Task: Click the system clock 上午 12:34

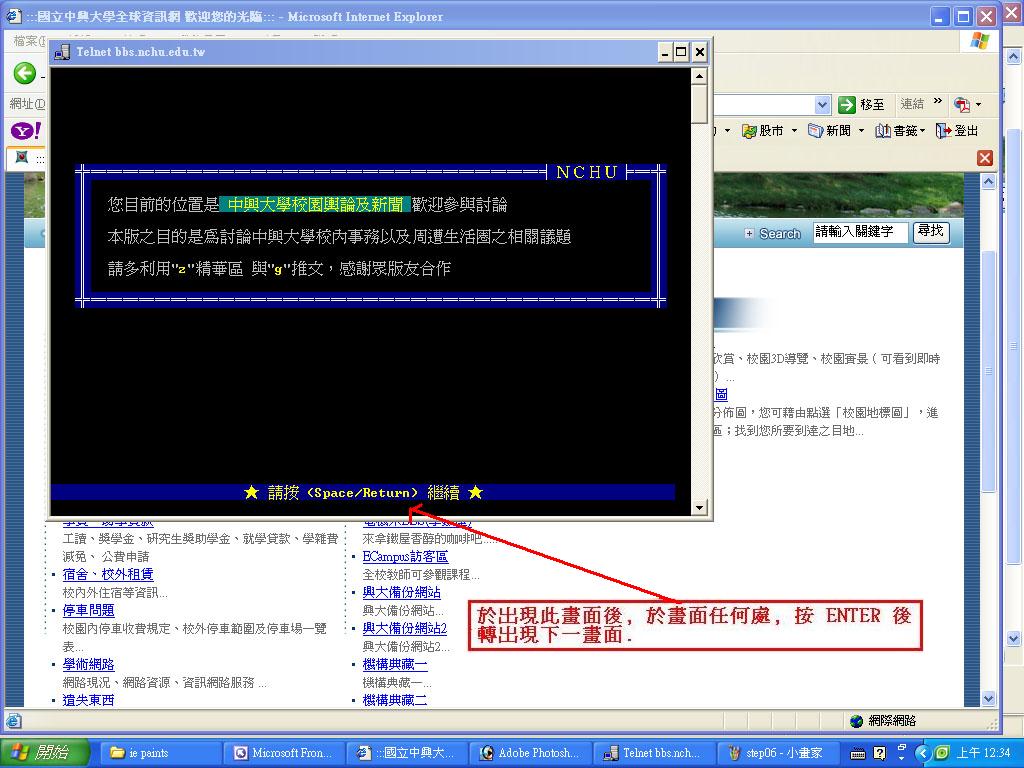Action: pyautogui.click(x=984, y=754)
